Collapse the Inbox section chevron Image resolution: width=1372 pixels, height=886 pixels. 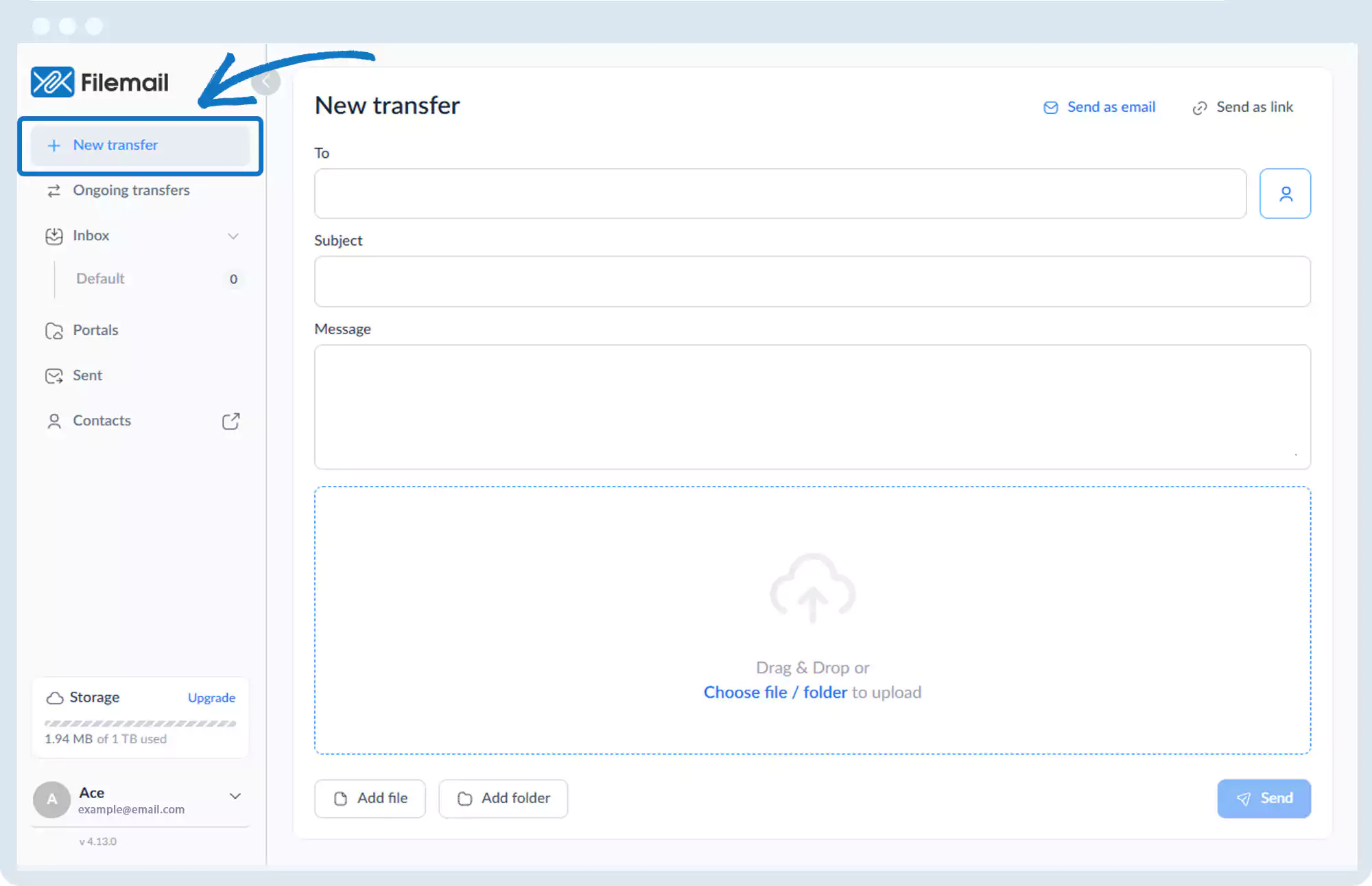click(233, 236)
